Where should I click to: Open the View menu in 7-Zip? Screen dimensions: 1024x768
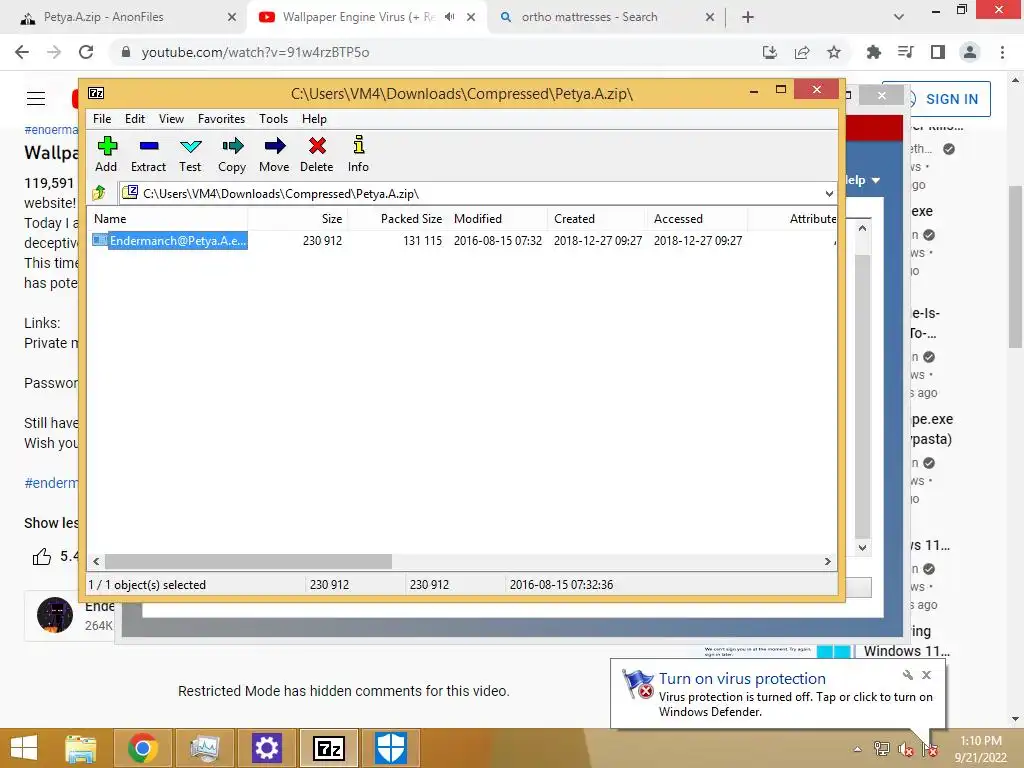pos(171,119)
